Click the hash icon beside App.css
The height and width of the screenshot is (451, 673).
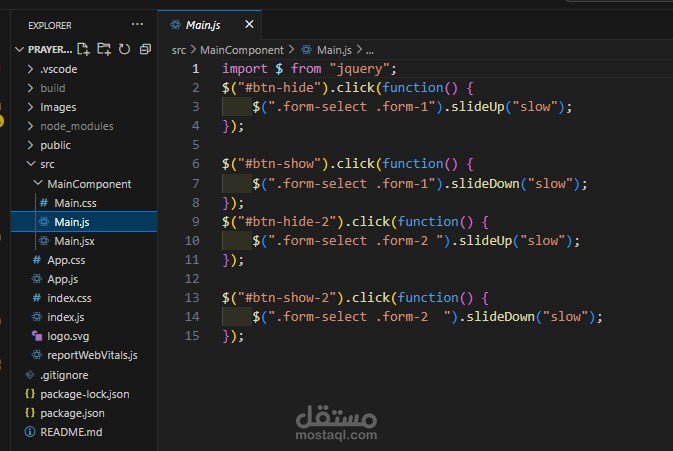click(37, 260)
